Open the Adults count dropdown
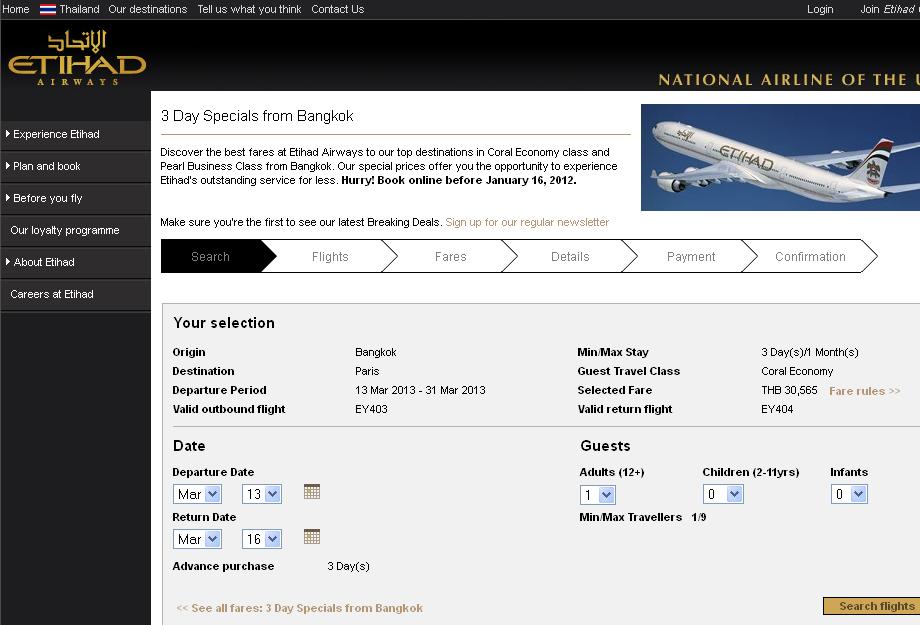The height and width of the screenshot is (625, 920). click(597, 495)
